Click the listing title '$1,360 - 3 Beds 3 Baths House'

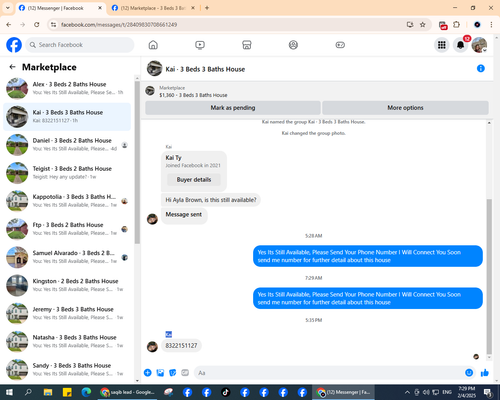[193, 95]
